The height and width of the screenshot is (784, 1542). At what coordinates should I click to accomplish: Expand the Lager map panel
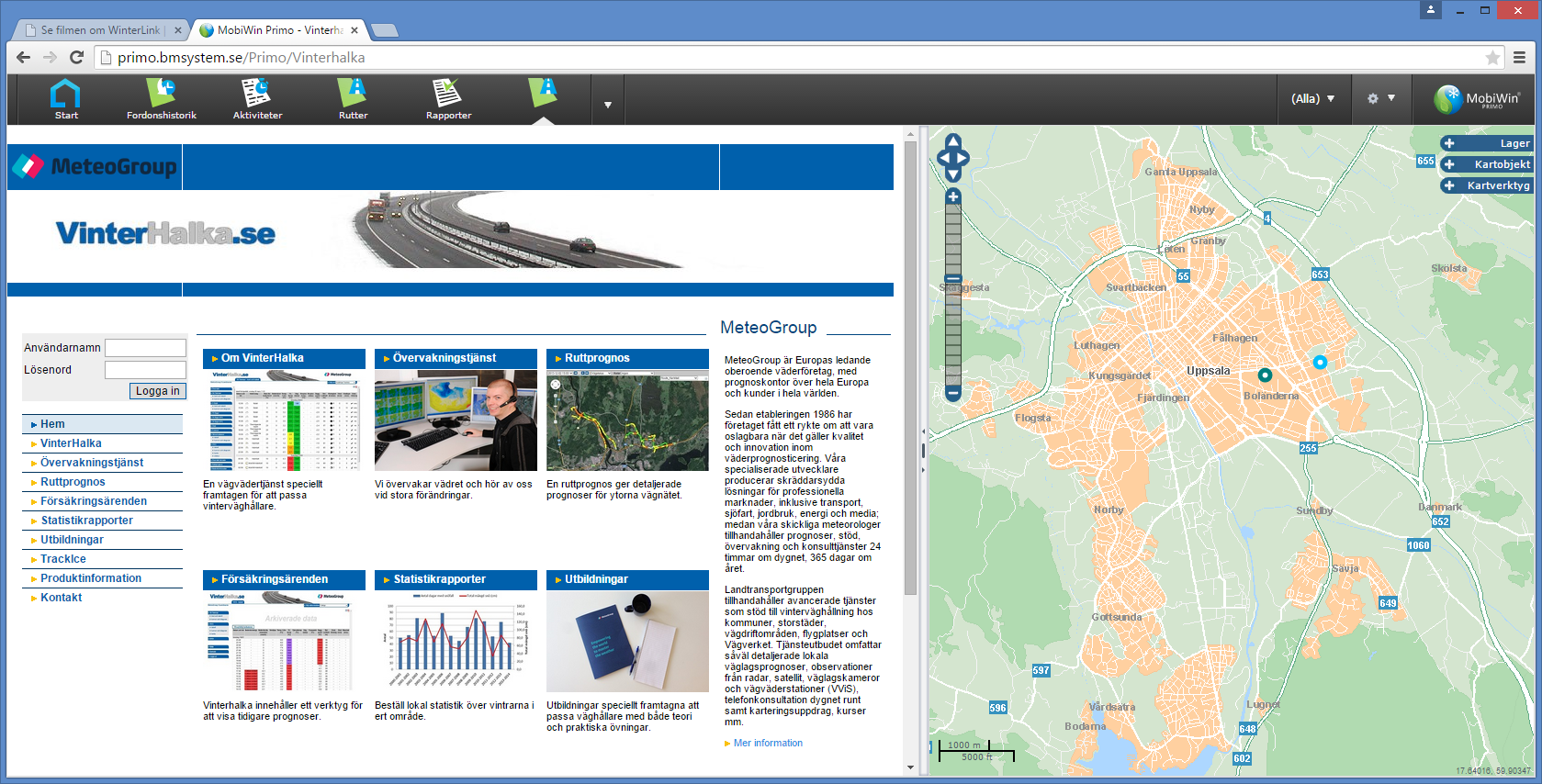(1486, 143)
